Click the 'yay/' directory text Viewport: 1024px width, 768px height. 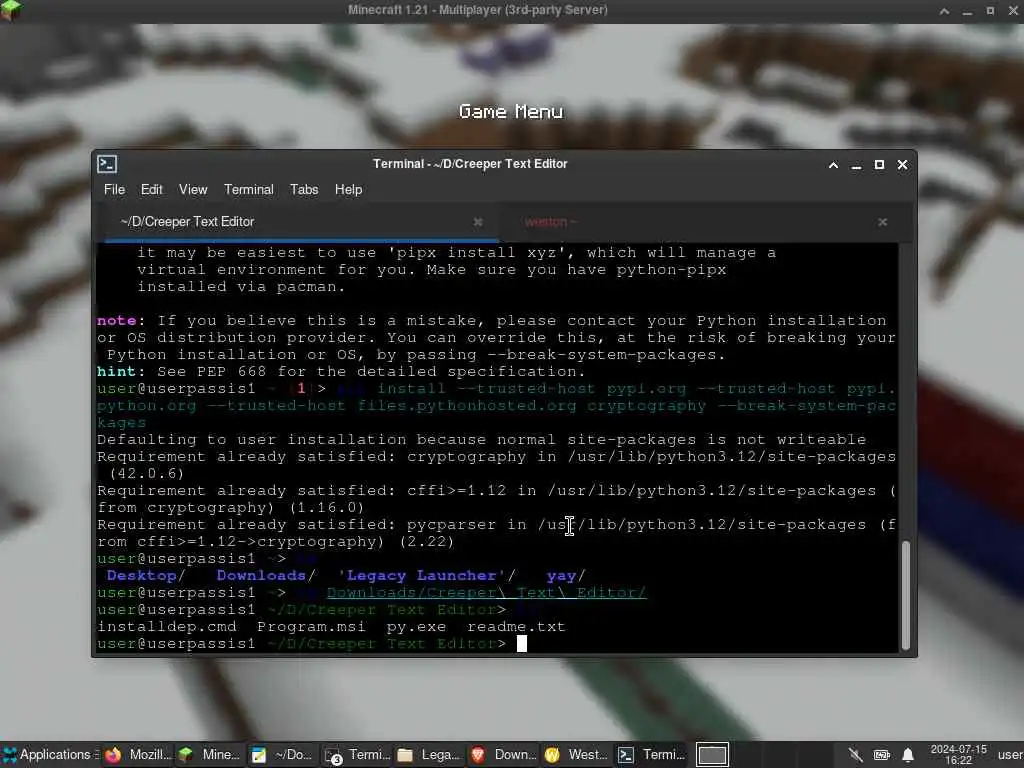(566, 575)
